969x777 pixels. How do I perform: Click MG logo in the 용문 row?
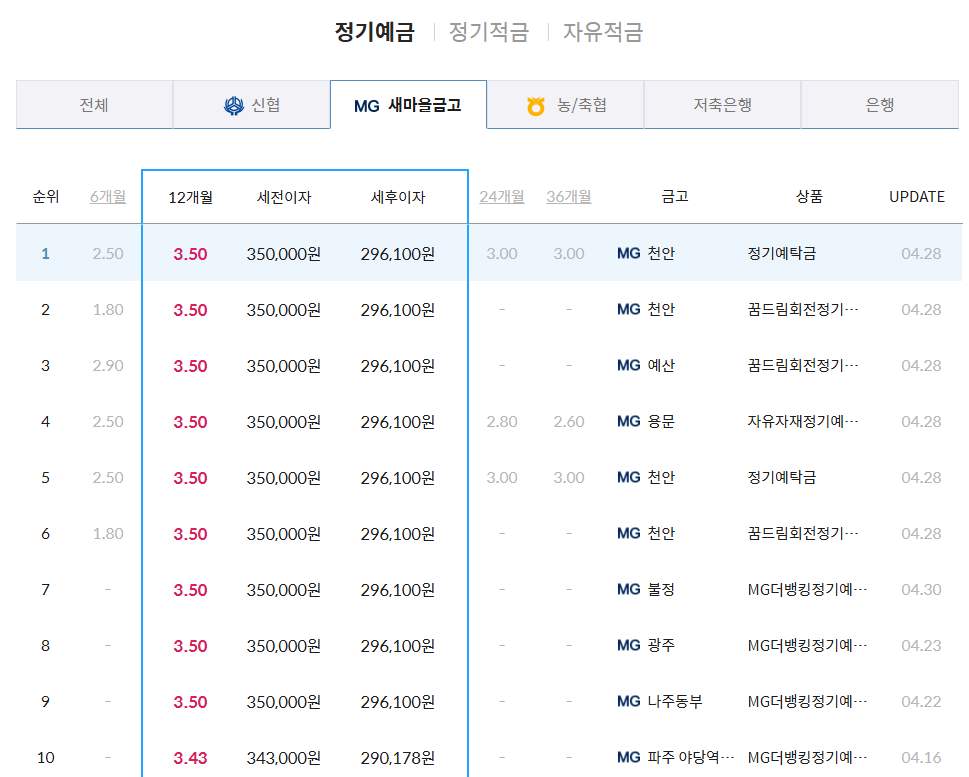pyautogui.click(x=628, y=422)
